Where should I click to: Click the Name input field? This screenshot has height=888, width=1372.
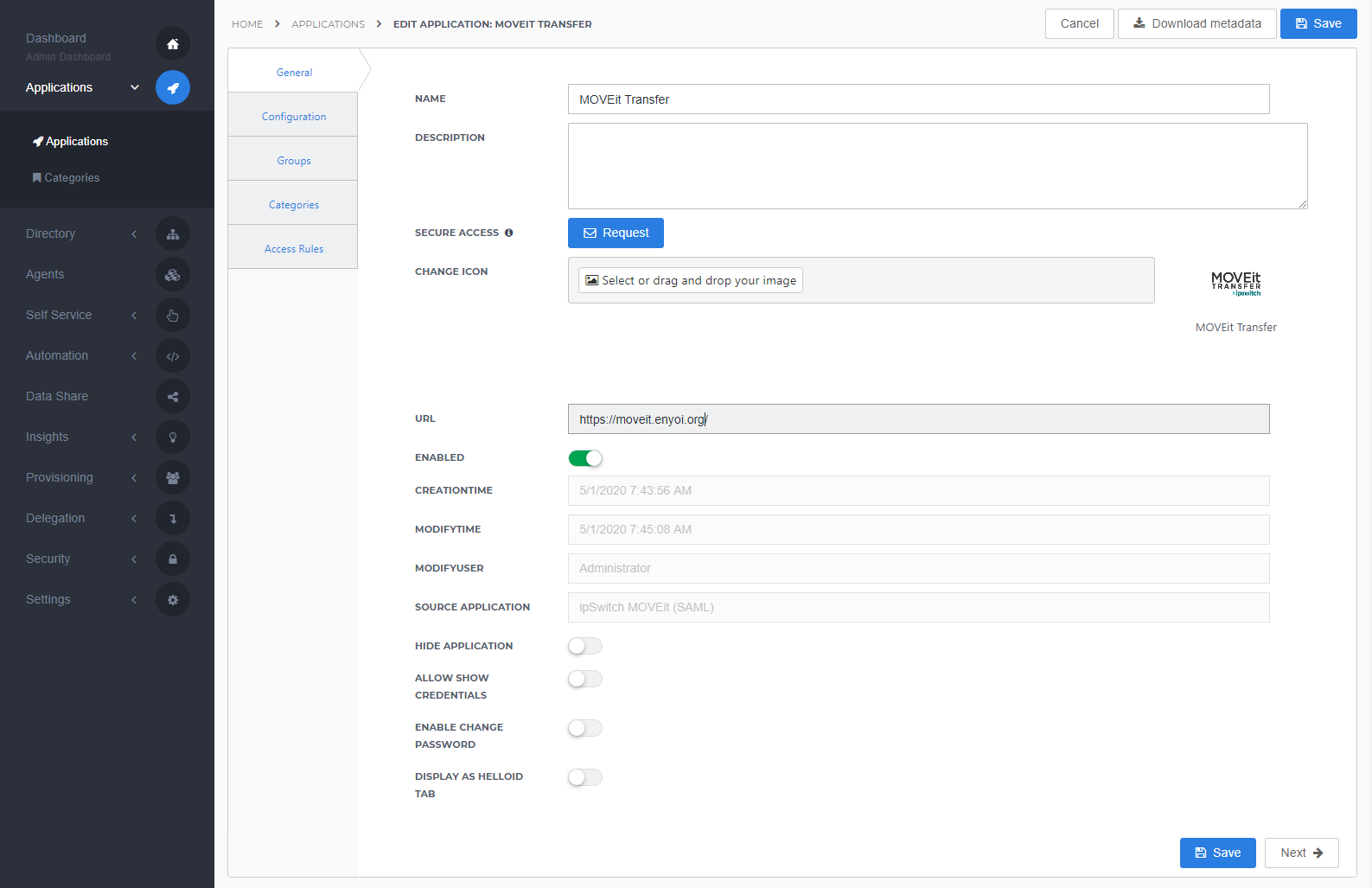pos(918,99)
